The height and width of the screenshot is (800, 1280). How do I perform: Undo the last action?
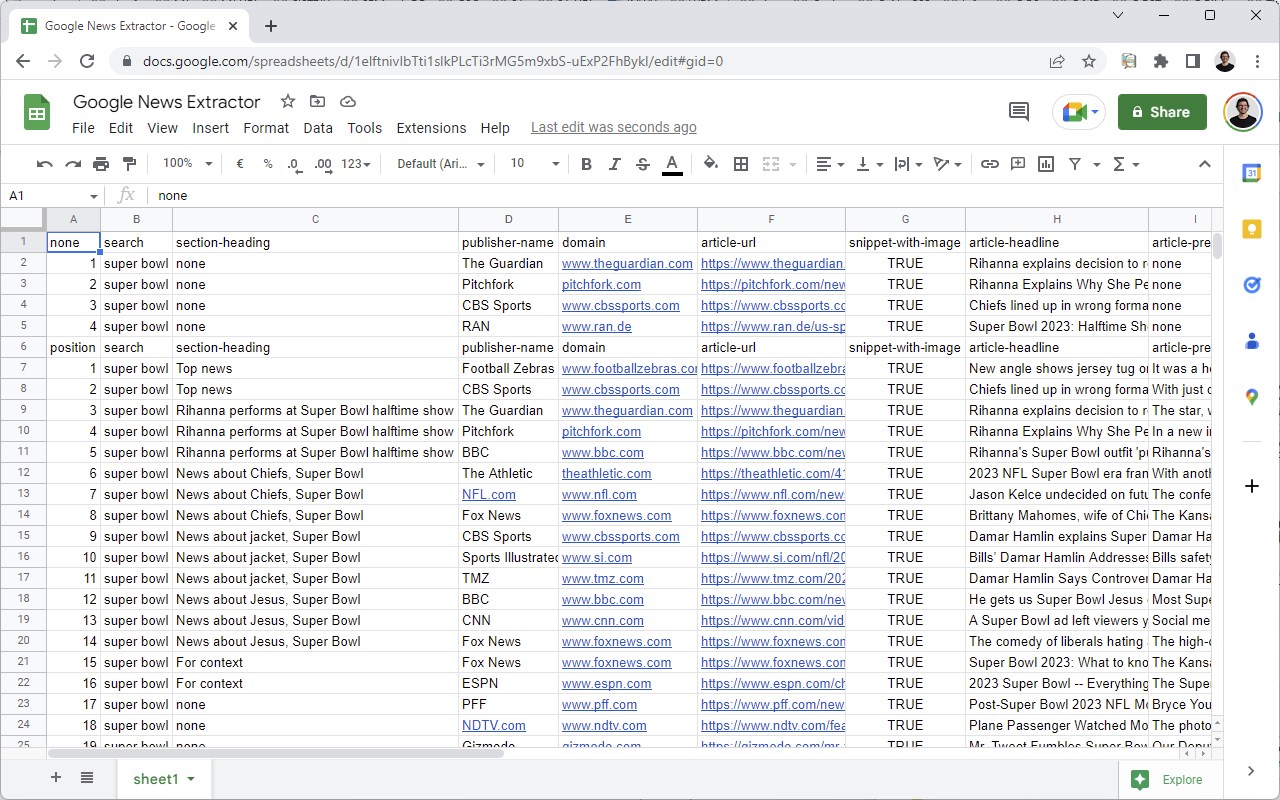[x=44, y=164]
